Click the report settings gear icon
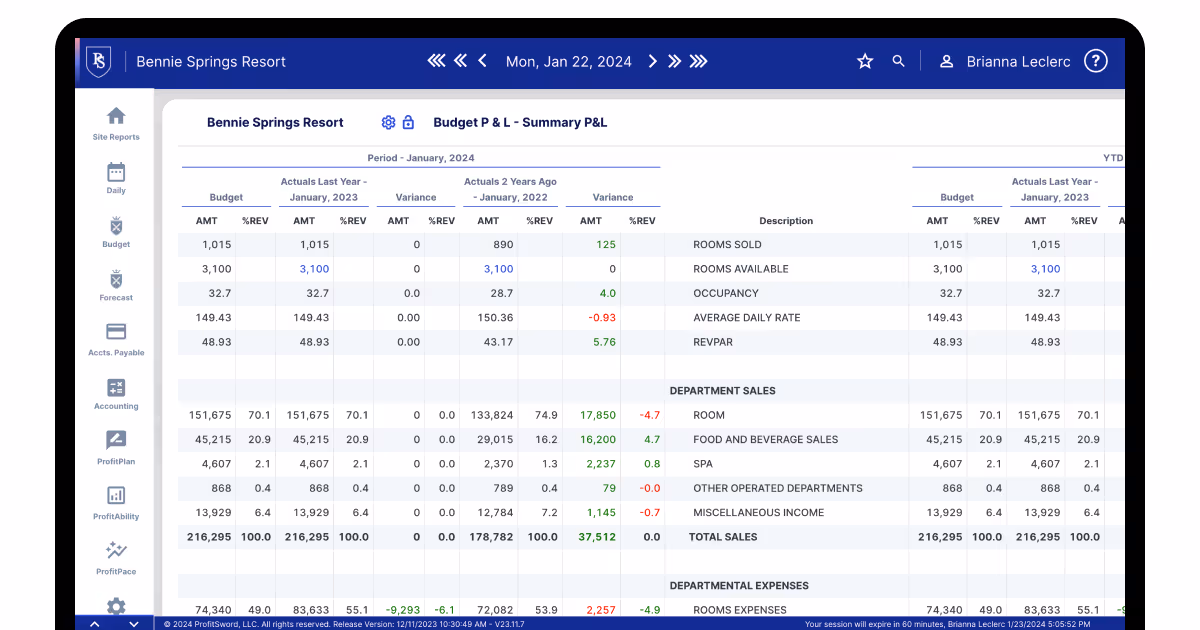 pos(388,122)
